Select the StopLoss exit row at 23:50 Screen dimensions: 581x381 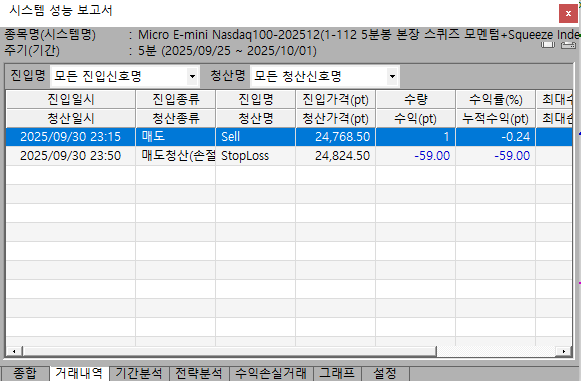click(289, 156)
